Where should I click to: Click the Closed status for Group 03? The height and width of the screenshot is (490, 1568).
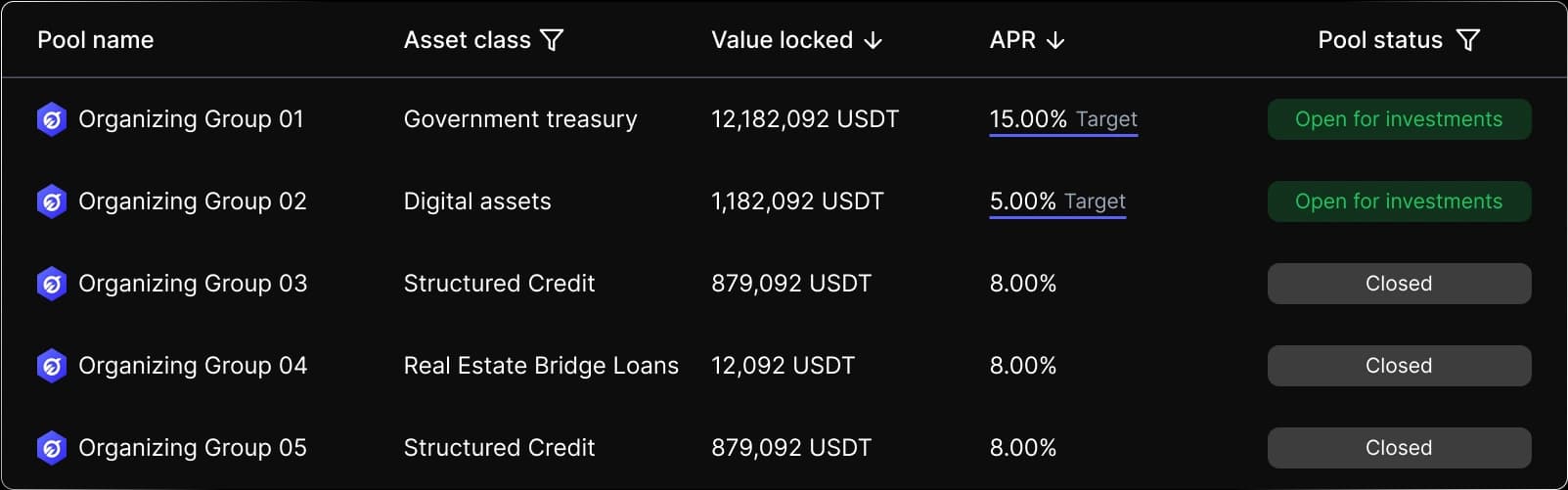[x=1399, y=284]
